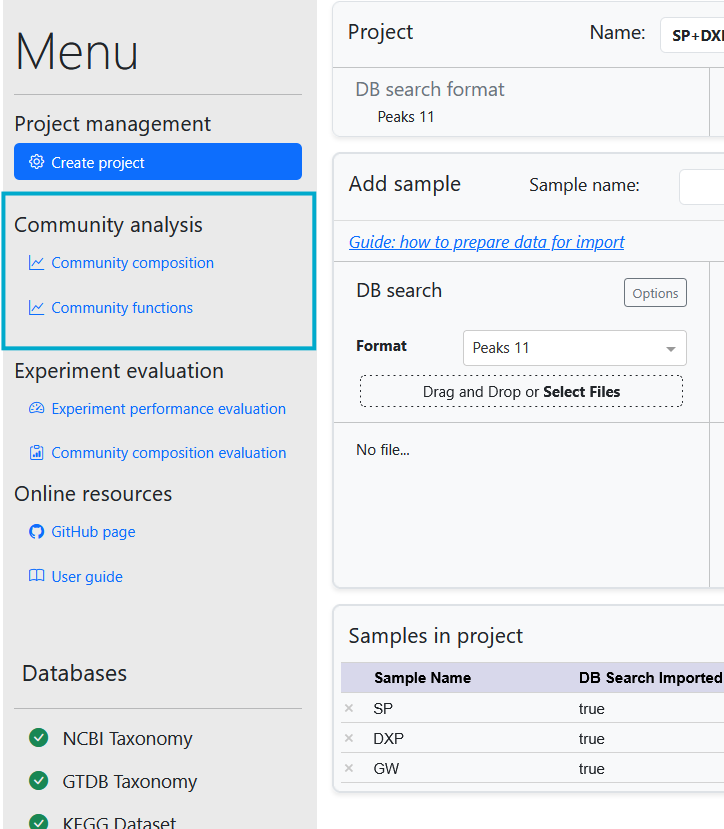
Task: Open the data import preparation guide link
Action: click(x=486, y=242)
